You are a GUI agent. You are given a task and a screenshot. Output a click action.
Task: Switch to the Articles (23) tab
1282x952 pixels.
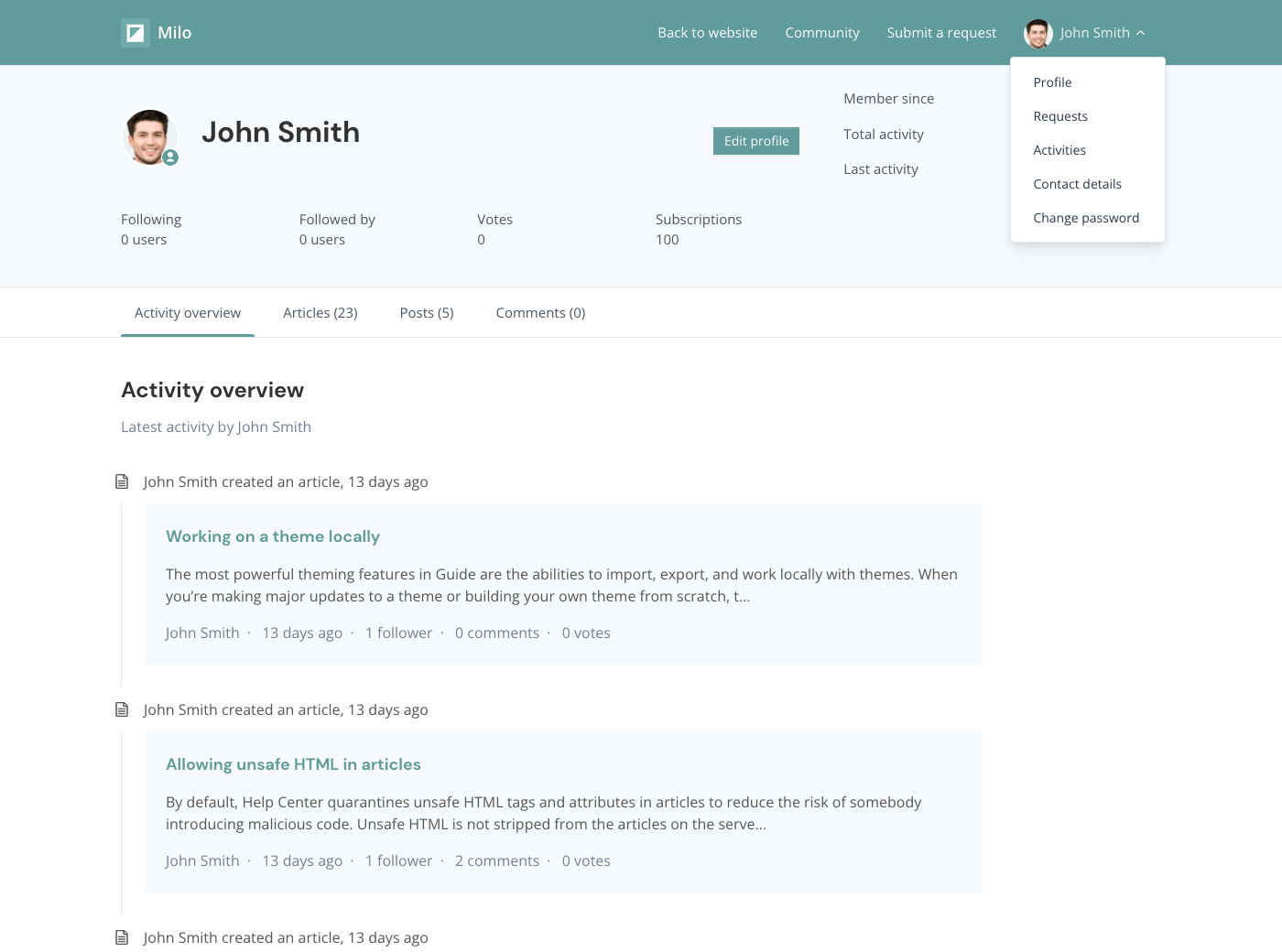(x=320, y=313)
